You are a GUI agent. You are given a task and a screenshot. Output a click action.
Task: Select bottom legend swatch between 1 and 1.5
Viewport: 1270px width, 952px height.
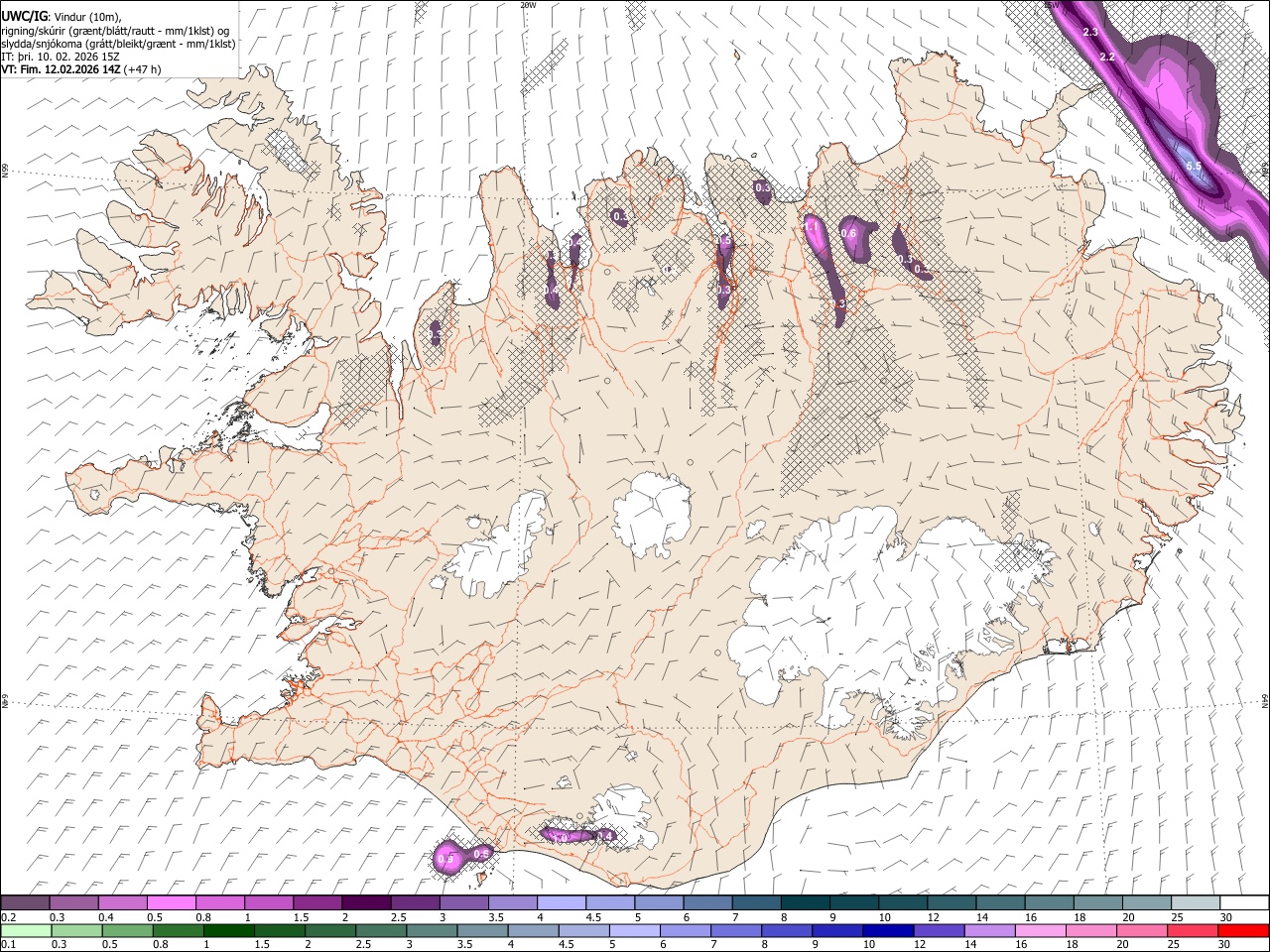[x=229, y=930]
